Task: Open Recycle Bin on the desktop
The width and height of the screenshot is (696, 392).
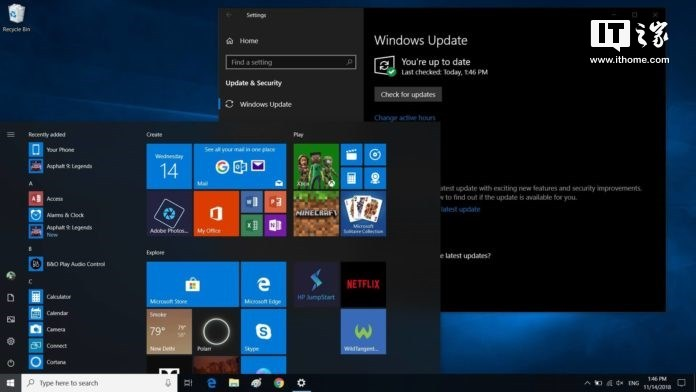Action: 16,18
